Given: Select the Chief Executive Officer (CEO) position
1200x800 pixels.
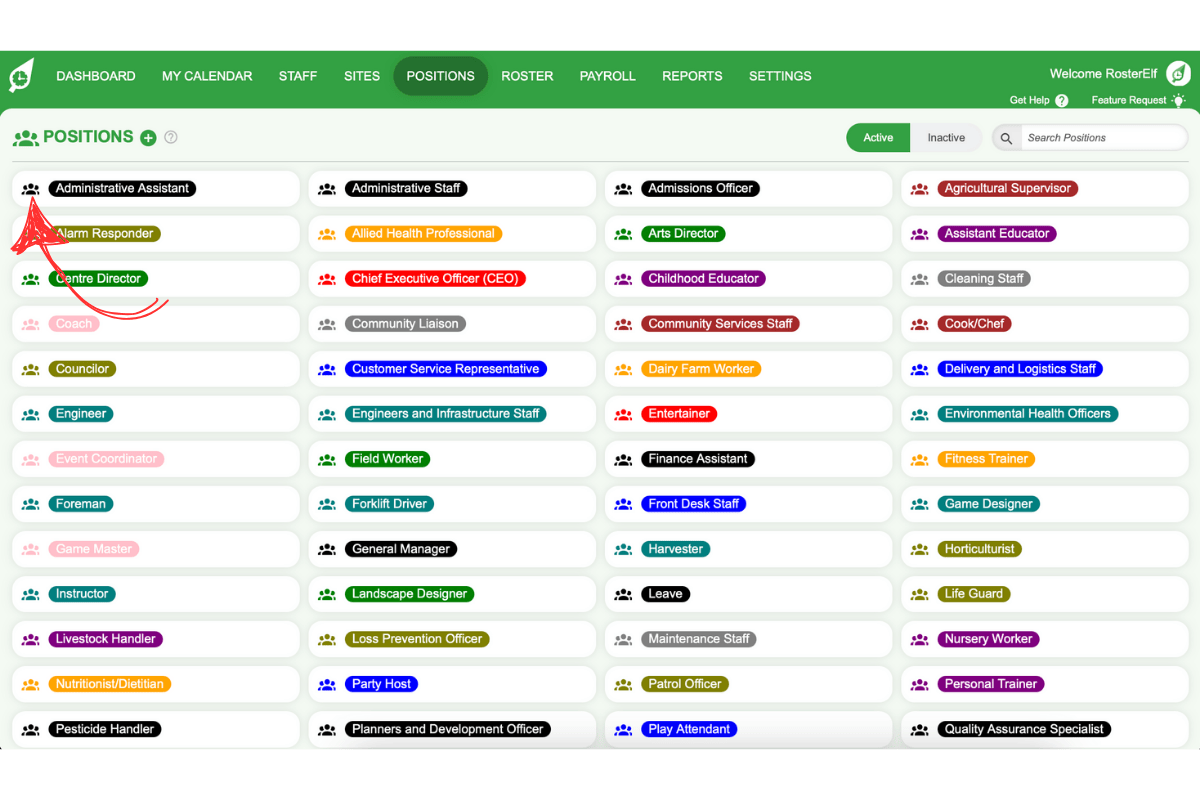Looking at the screenshot, I should [434, 278].
